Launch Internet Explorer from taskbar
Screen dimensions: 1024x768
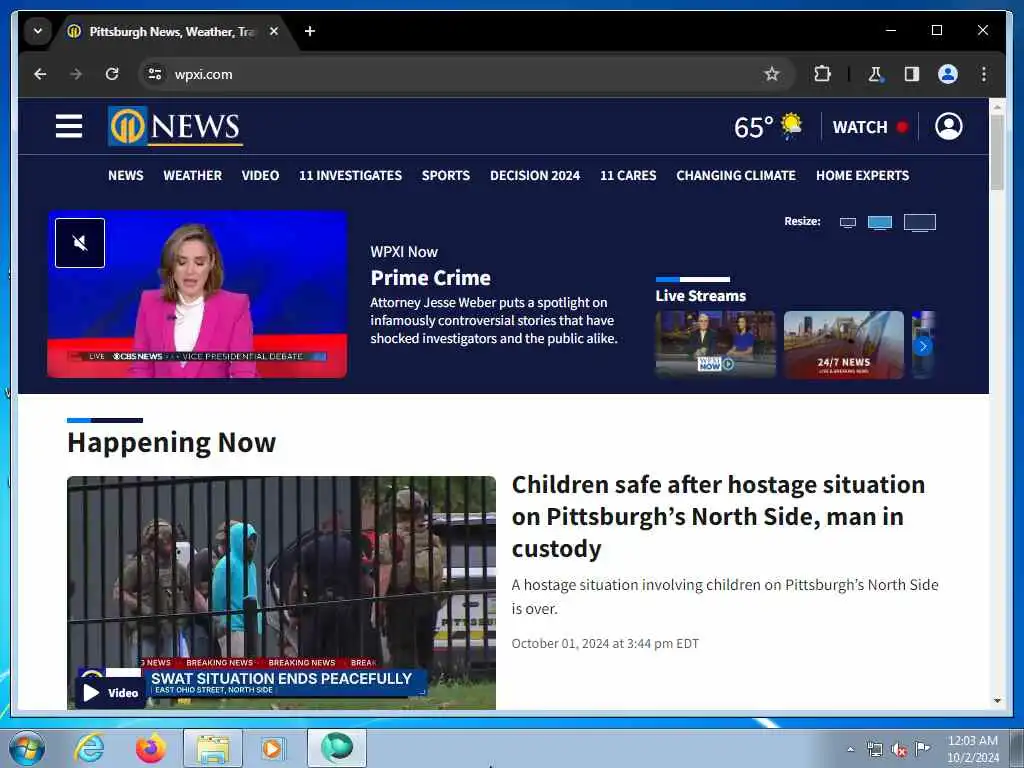(x=89, y=748)
